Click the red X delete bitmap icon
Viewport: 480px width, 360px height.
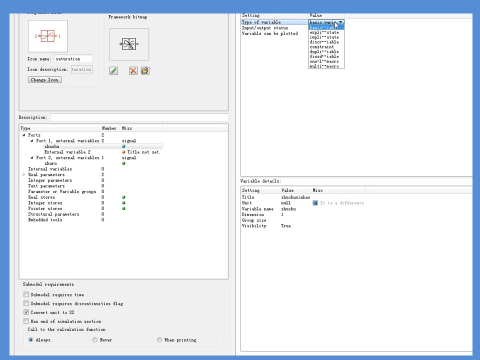(133, 71)
